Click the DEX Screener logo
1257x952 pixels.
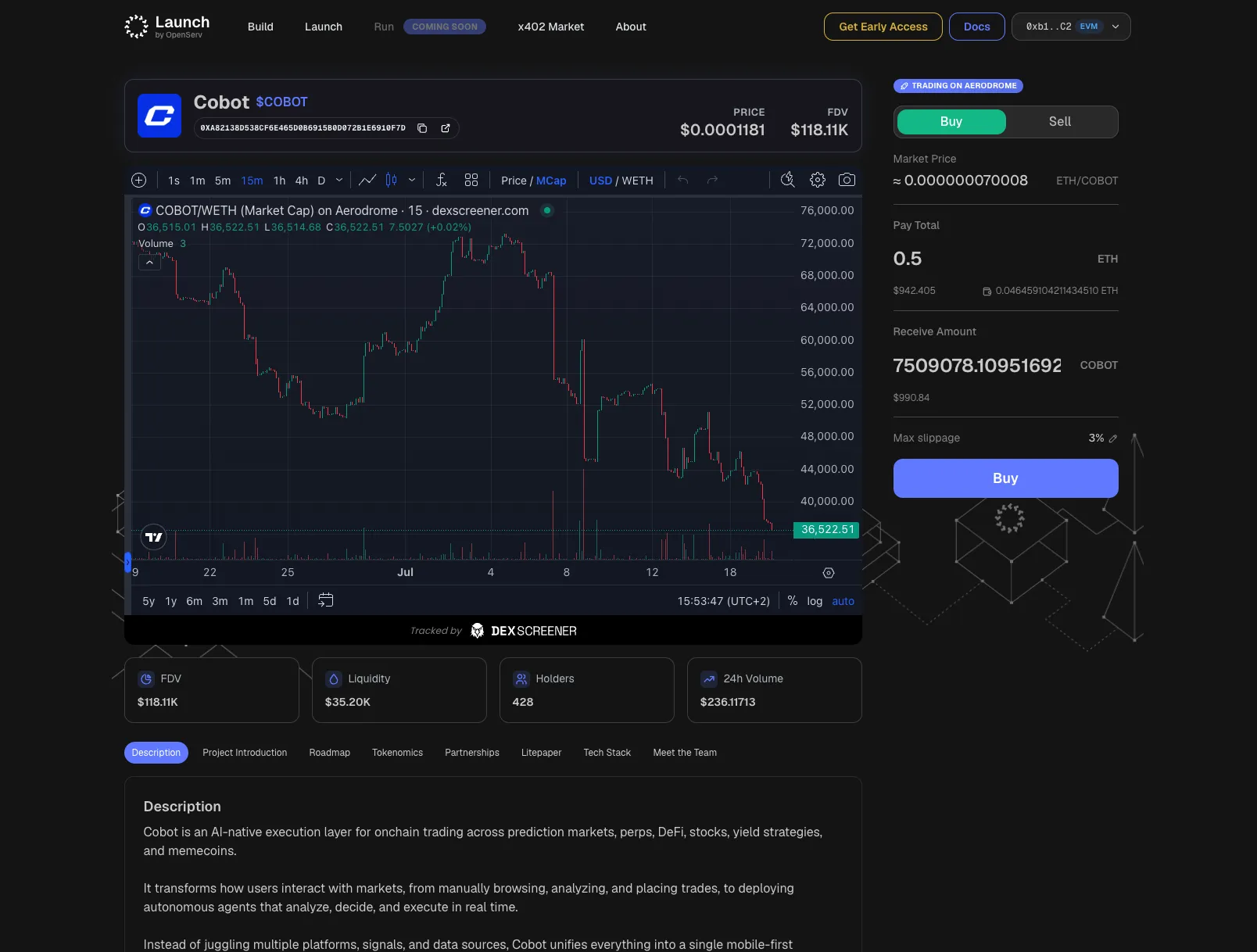point(525,631)
